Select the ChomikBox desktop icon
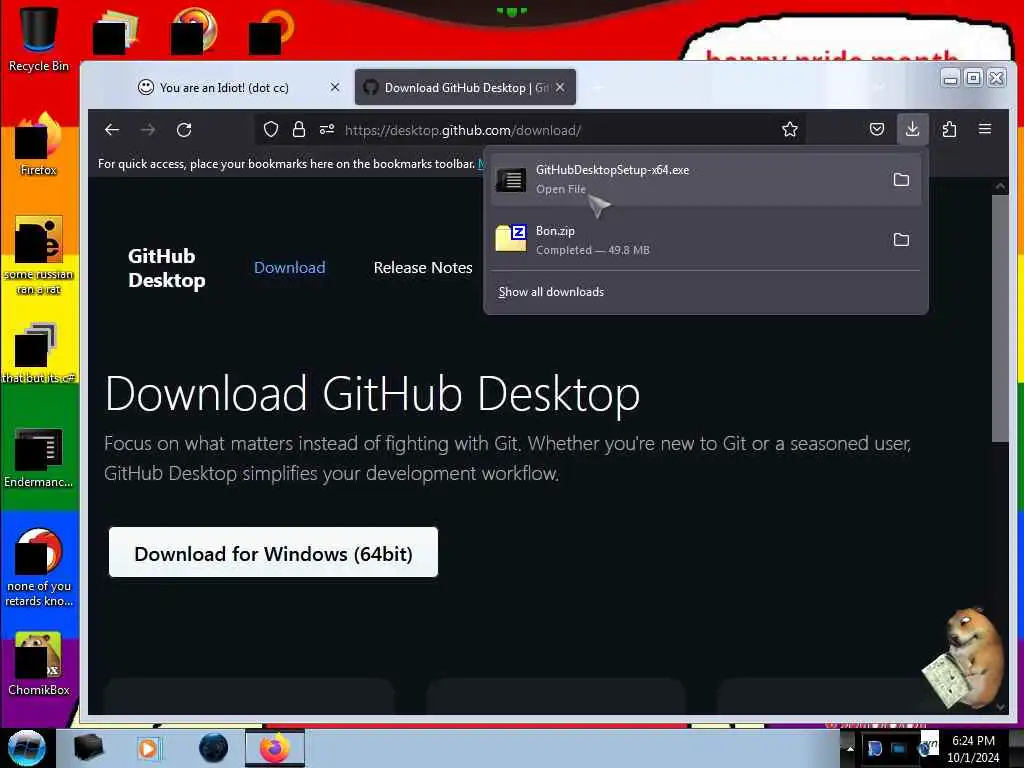Viewport: 1024px width, 768px height. [39, 664]
